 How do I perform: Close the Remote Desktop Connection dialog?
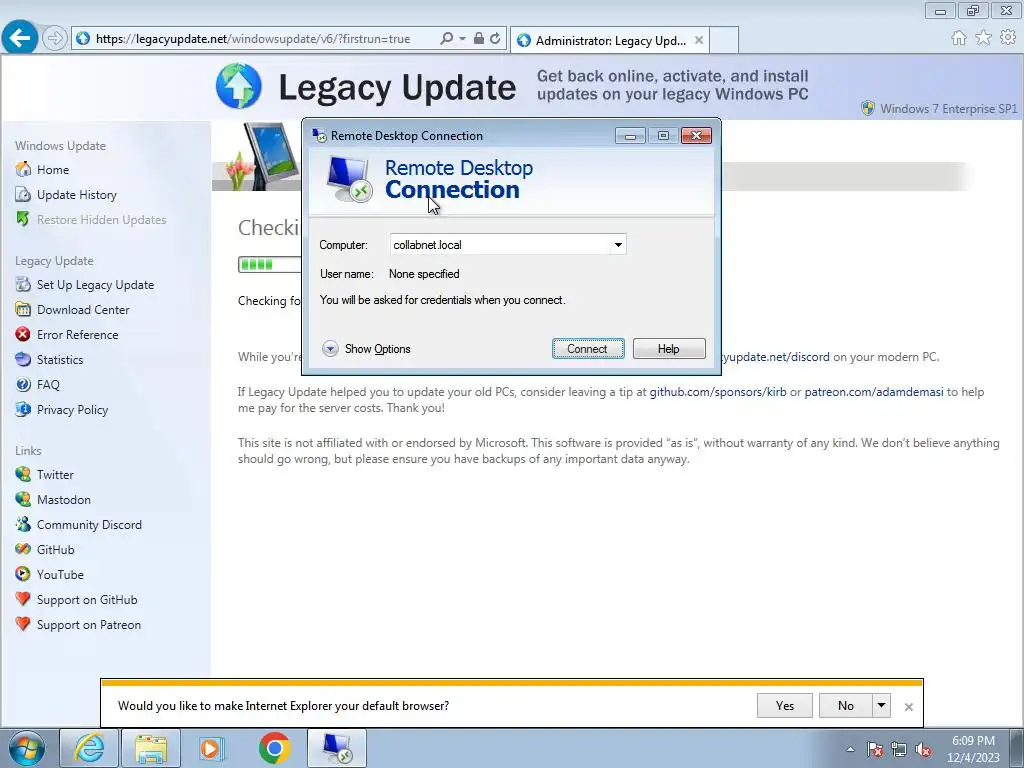pos(696,135)
